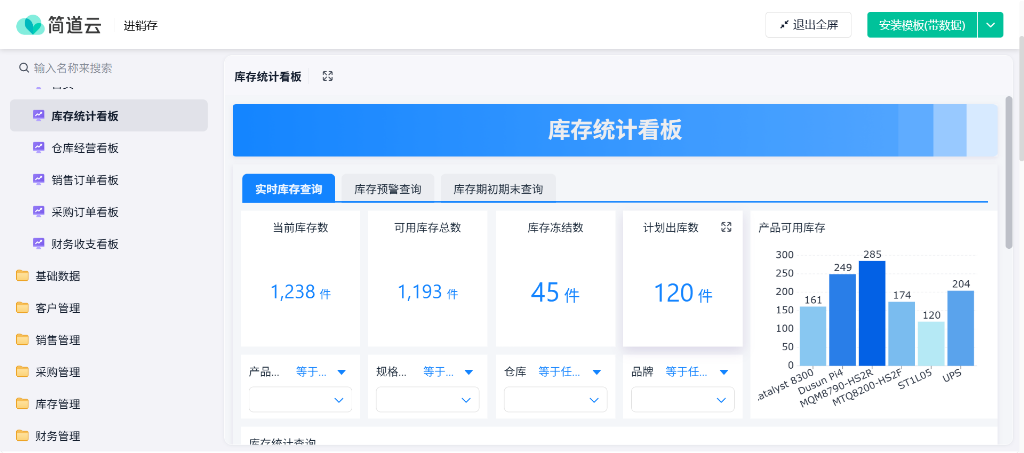Open 采购订单看板 in the sidebar

pyautogui.click(x=109, y=211)
